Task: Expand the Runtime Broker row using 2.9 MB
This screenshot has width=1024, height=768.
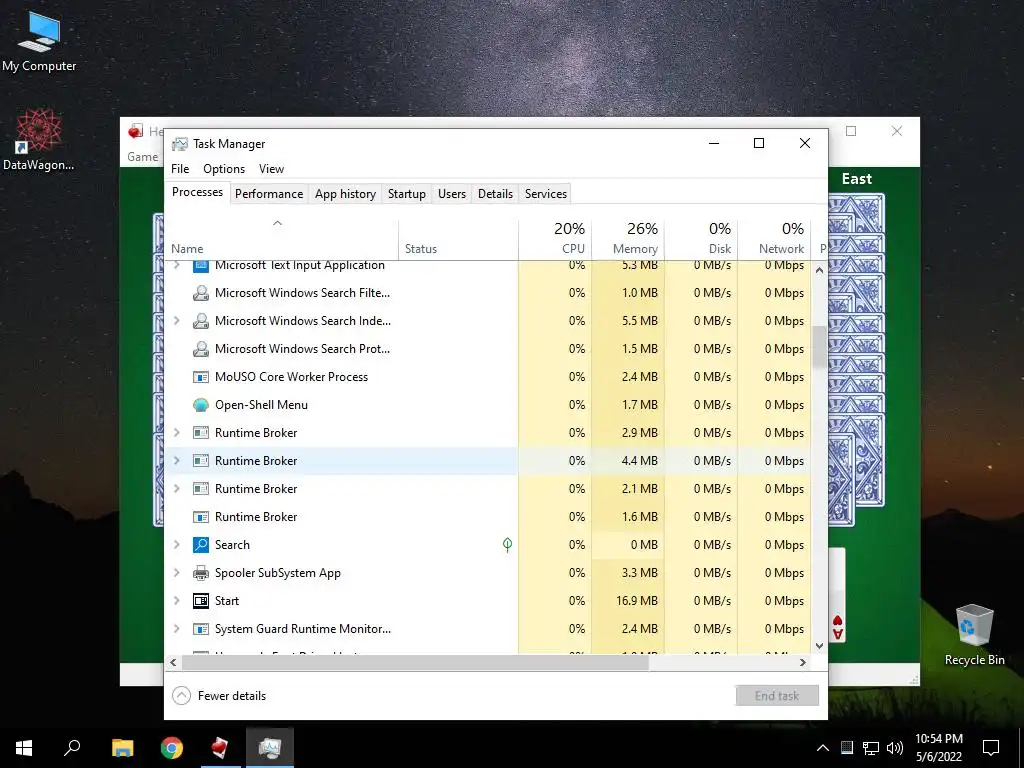Action: (176, 432)
